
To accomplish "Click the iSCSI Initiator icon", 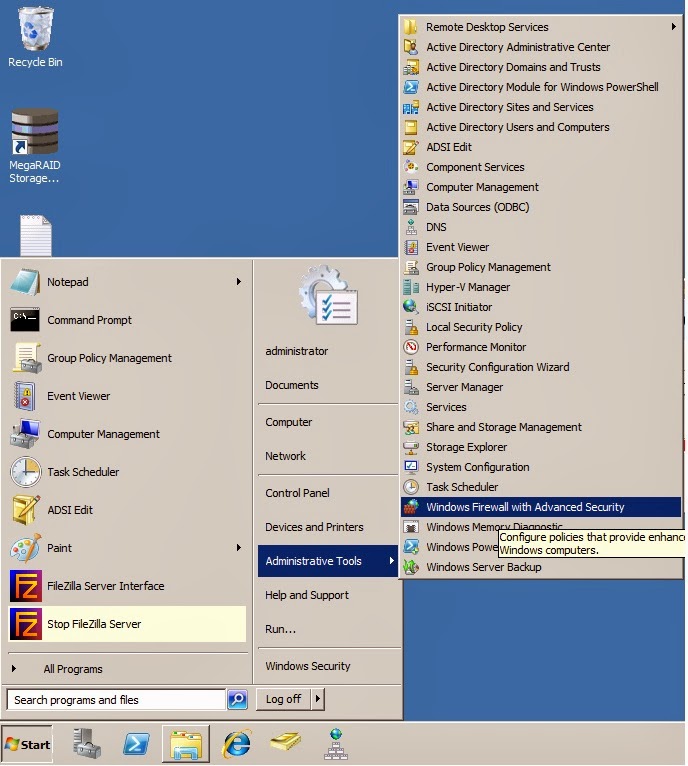I will (411, 307).
